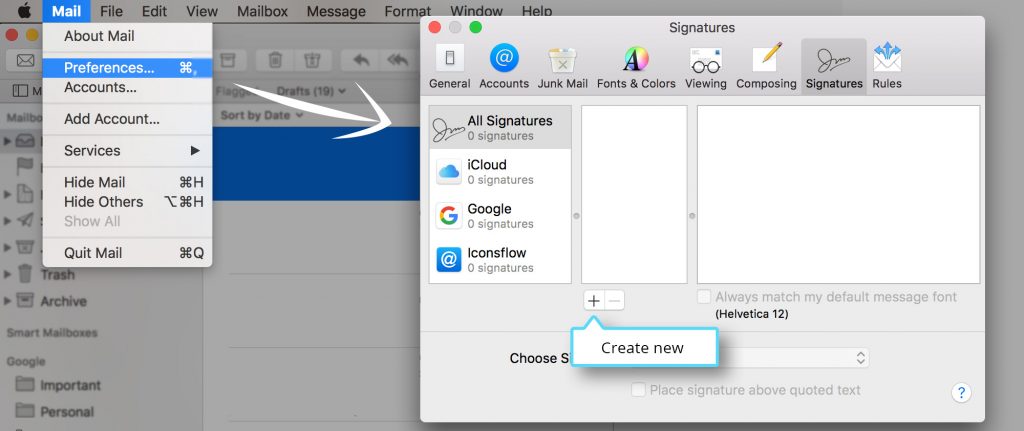The width and height of the screenshot is (1024, 431).
Task: Click the middle signature names list
Action: click(x=634, y=195)
